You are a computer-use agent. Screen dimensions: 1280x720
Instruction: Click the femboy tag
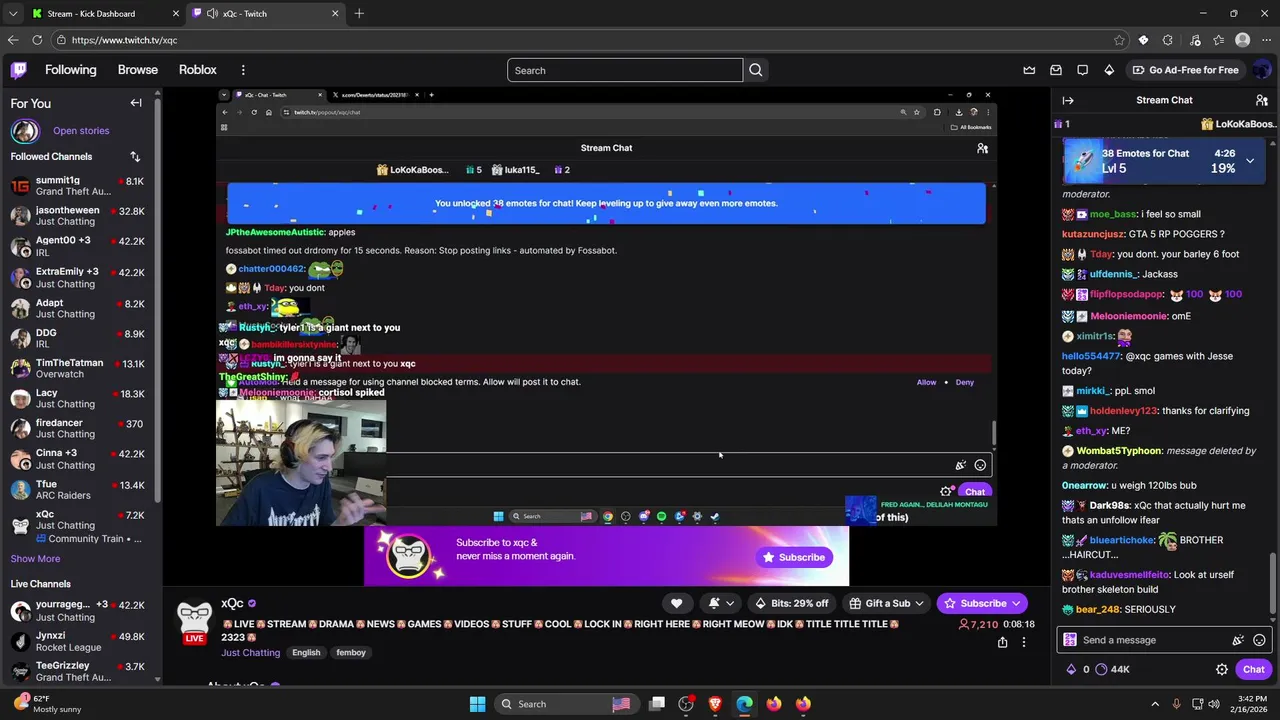351,653
